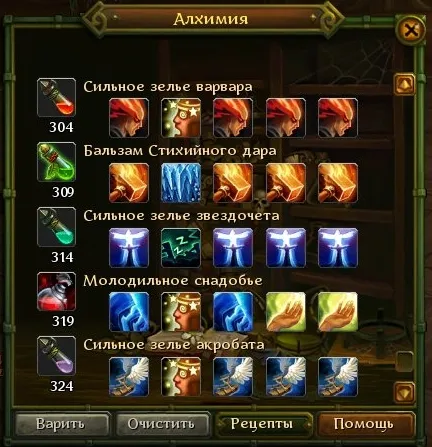The height and width of the screenshot is (447, 432).
Task: Click the teal stargazer potion icon (314)
Action: click(x=56, y=227)
